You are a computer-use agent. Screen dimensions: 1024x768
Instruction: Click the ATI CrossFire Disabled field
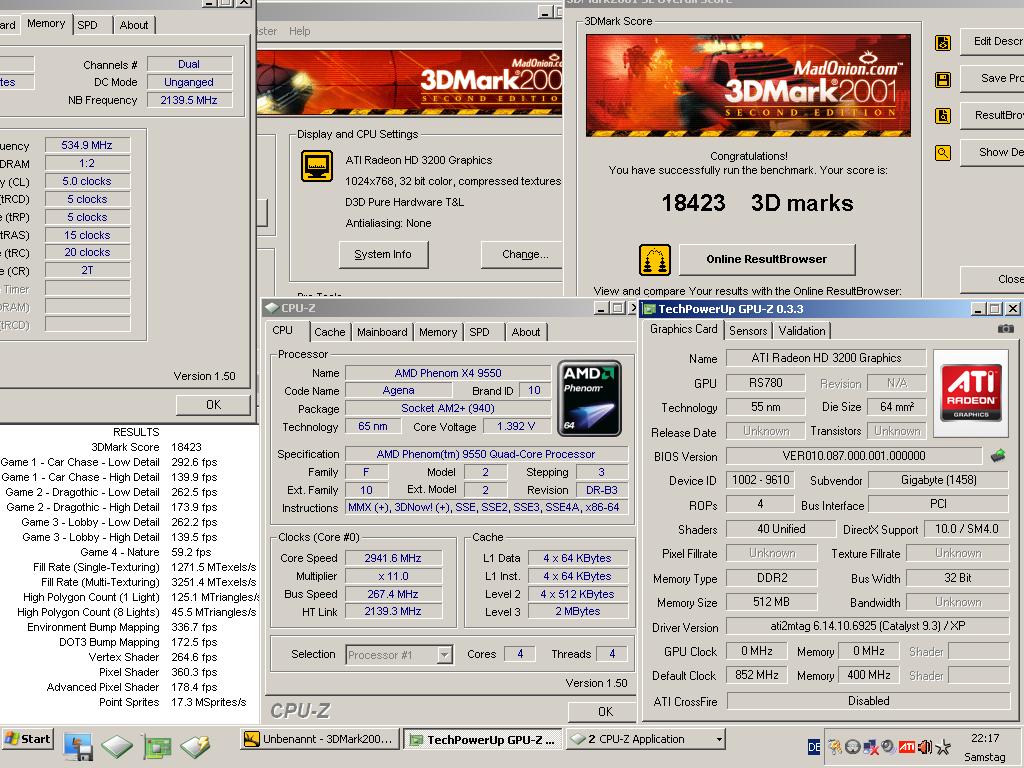[867, 701]
